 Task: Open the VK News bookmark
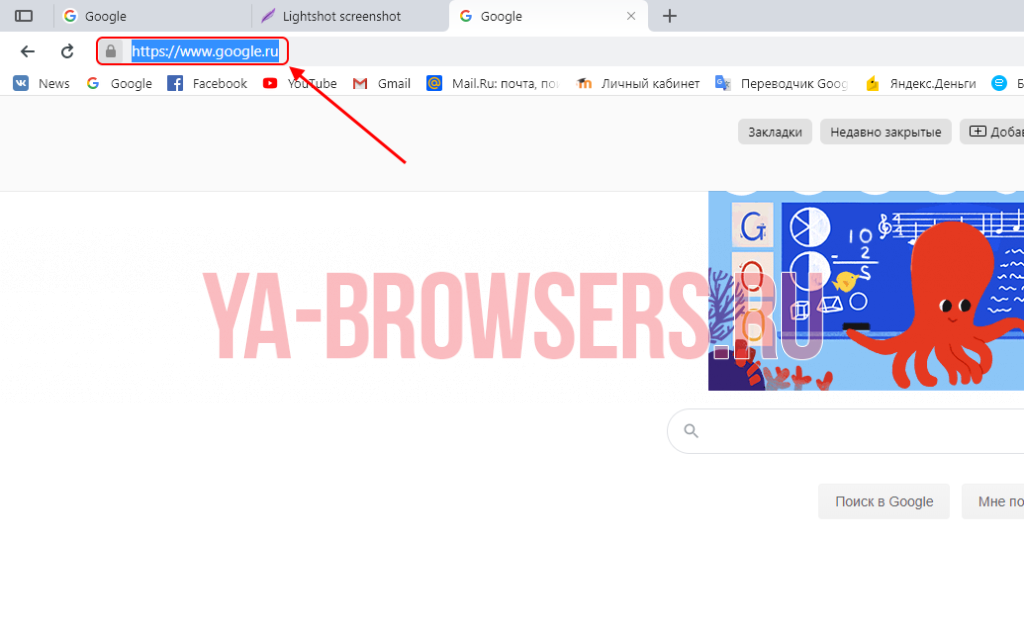coord(42,83)
